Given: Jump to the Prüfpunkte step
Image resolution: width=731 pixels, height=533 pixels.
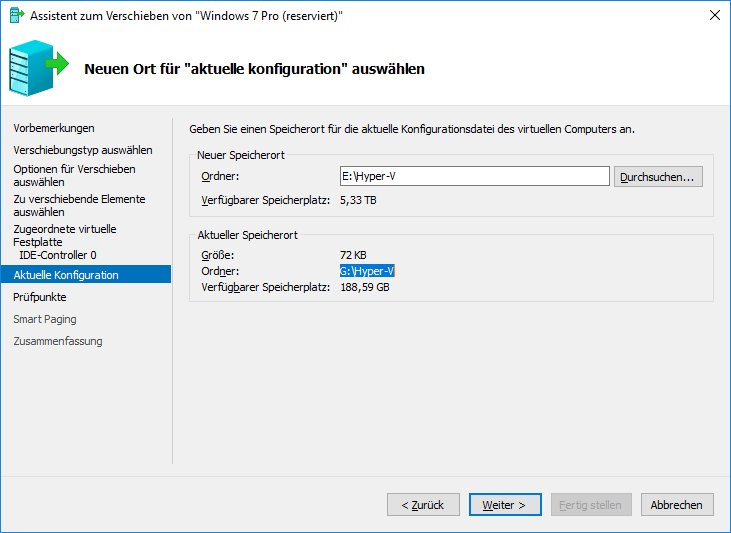Looking at the screenshot, I should 40,297.
